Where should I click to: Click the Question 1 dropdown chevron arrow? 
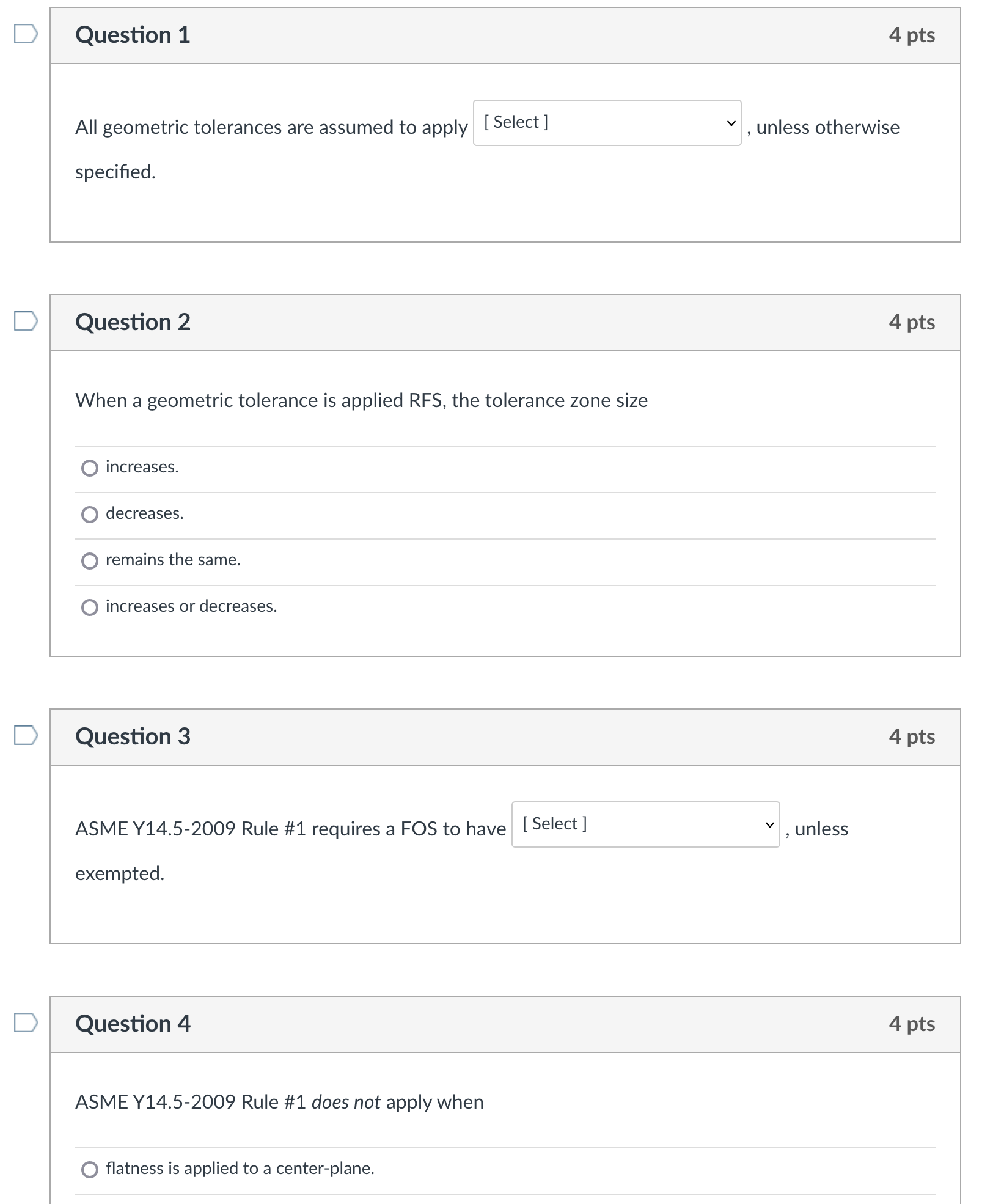[x=731, y=123]
